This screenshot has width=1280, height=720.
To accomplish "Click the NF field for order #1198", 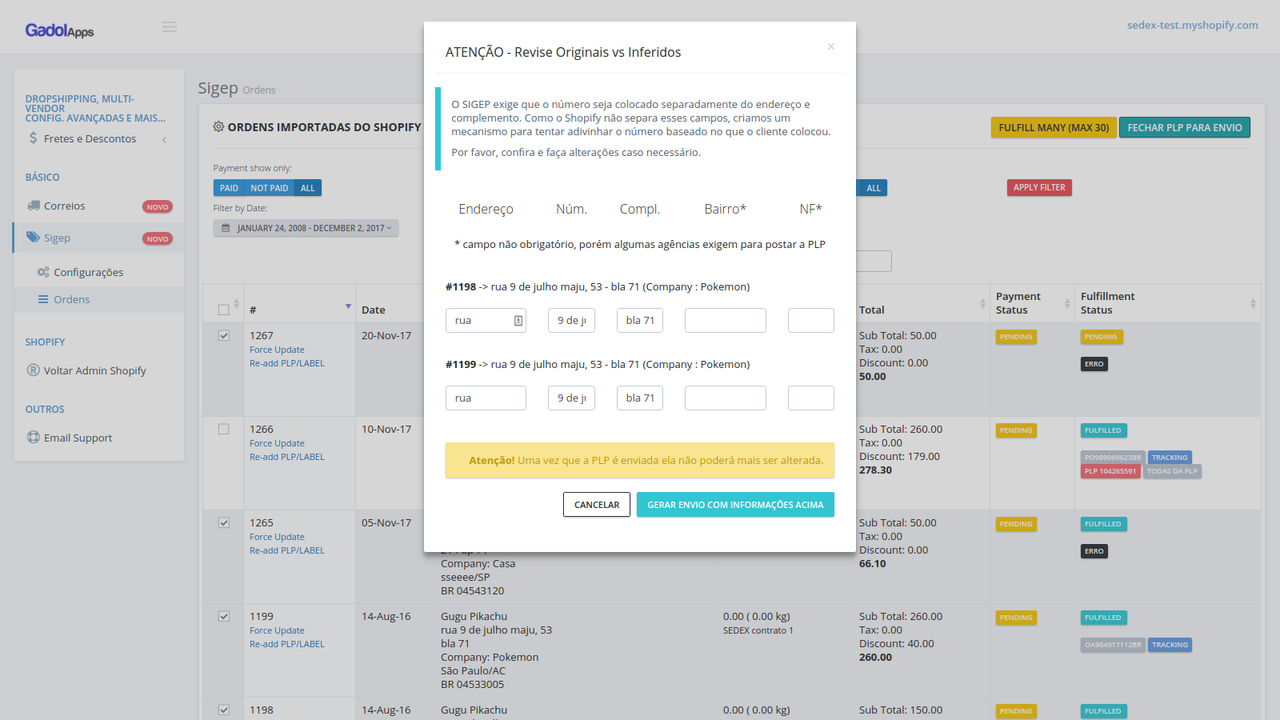I will (x=811, y=320).
